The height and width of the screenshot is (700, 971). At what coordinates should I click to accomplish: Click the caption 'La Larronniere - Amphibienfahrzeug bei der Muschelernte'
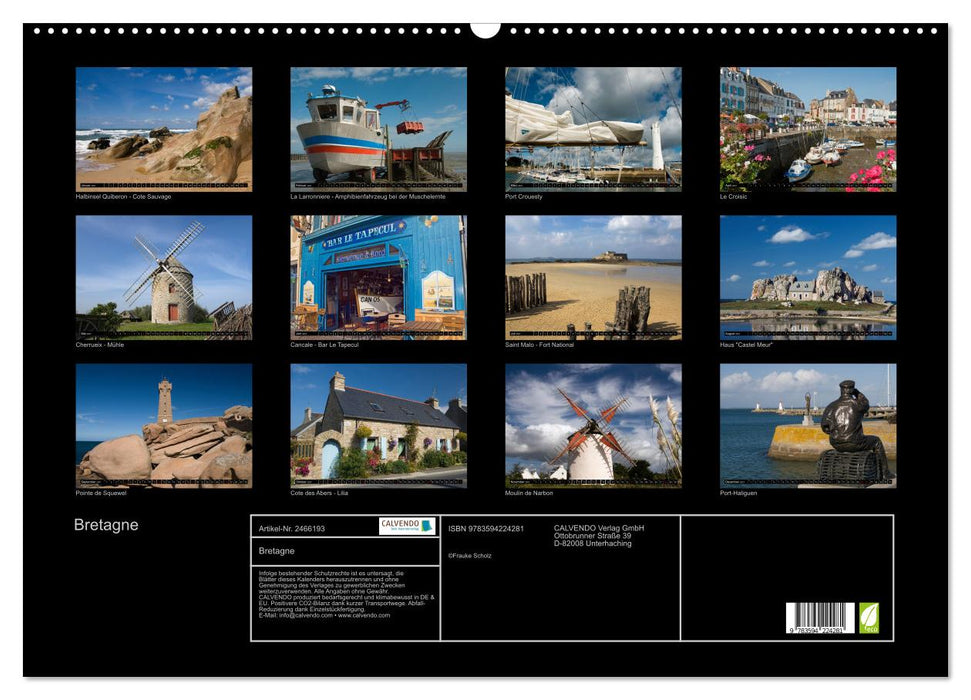coord(368,196)
